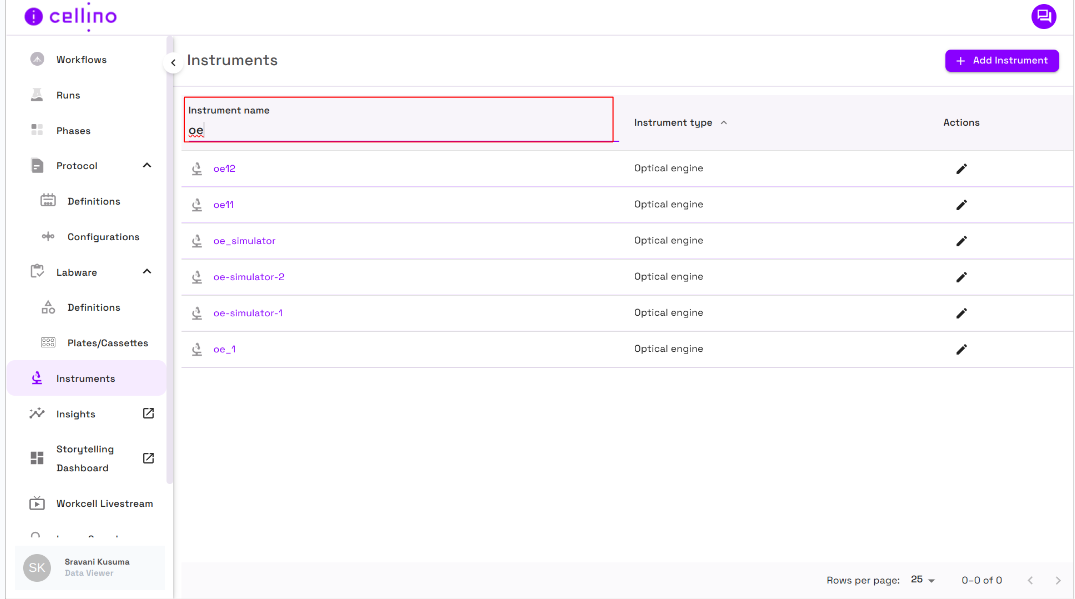1075x599 pixels.
Task: Open the chat feedback icon at top right
Action: 1043,16
